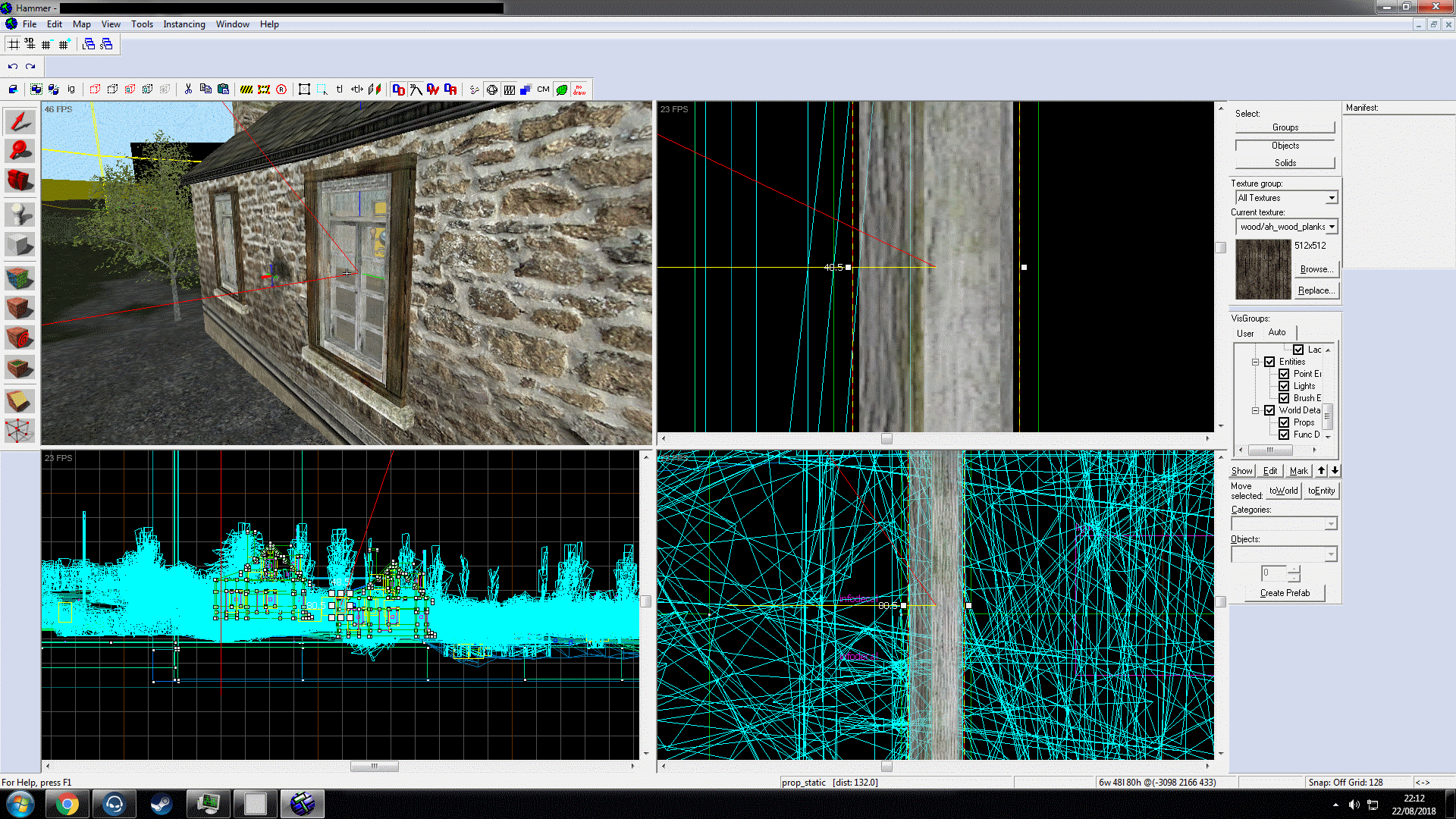Toggle the Texture Lock tl button
Viewport: 1456px width, 819px height.
339,89
